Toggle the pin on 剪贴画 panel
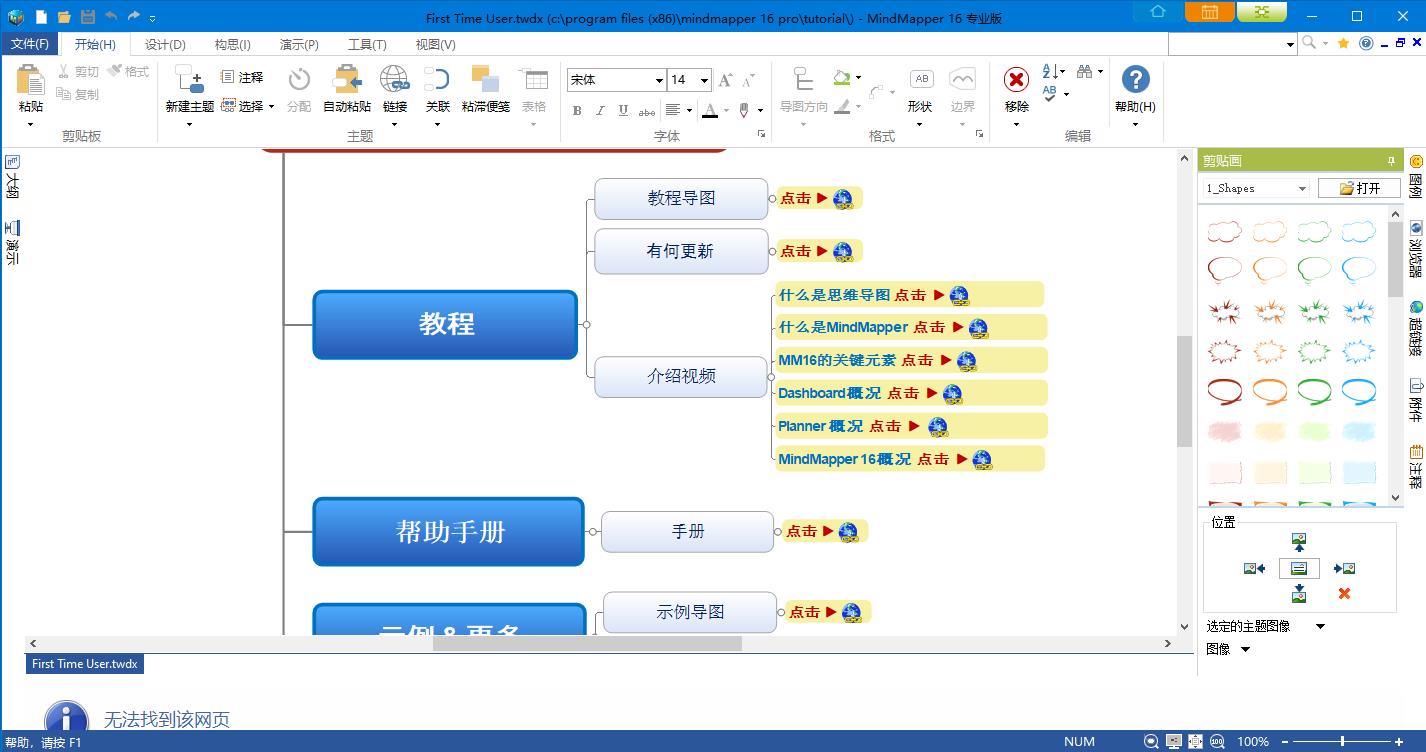Image resolution: width=1426 pixels, height=752 pixels. 1391,161
